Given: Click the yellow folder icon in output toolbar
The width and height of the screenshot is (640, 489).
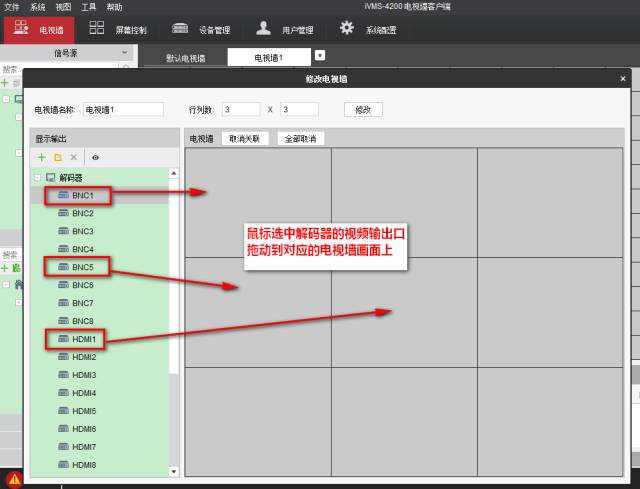Looking at the screenshot, I should [x=58, y=158].
